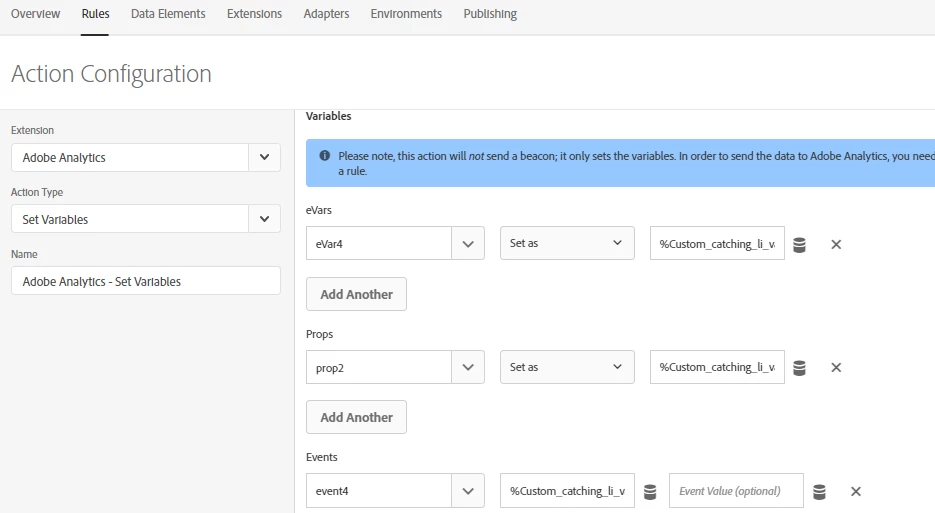Open the Action Type dropdown showing Set Variables
Screen dimensions: 935x513
[x=264, y=219]
